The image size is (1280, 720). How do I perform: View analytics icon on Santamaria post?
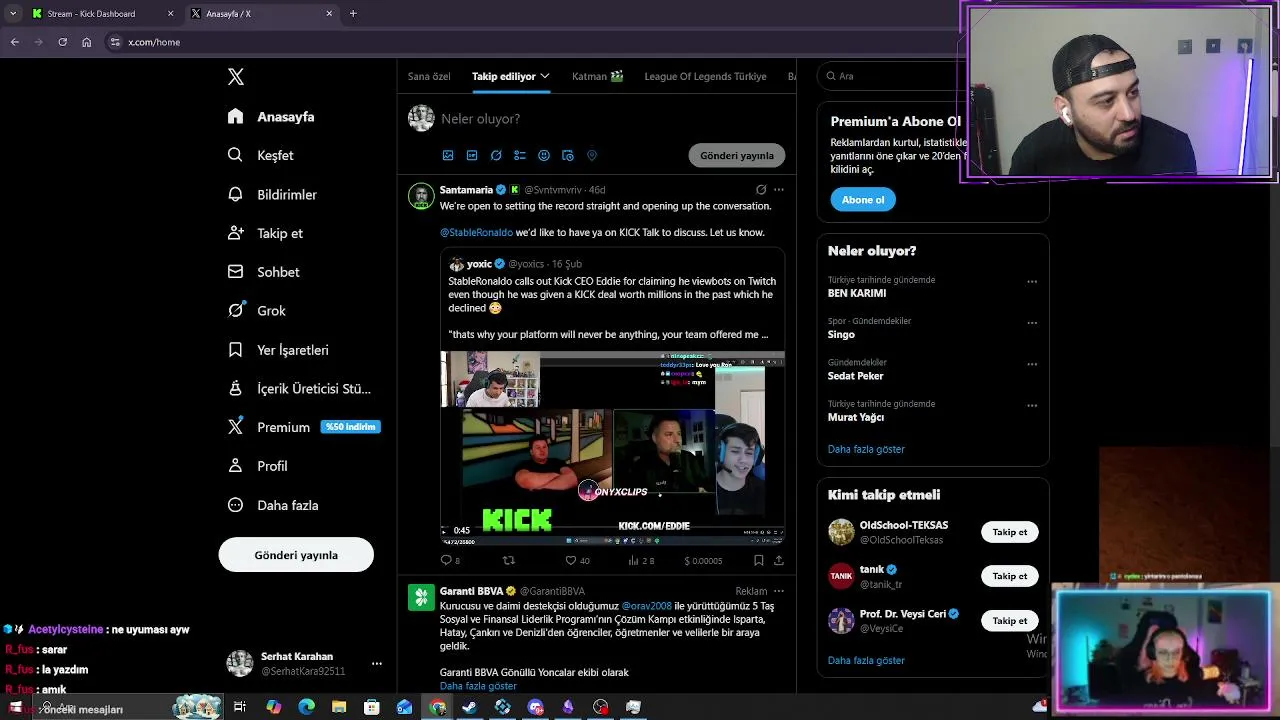click(x=633, y=561)
